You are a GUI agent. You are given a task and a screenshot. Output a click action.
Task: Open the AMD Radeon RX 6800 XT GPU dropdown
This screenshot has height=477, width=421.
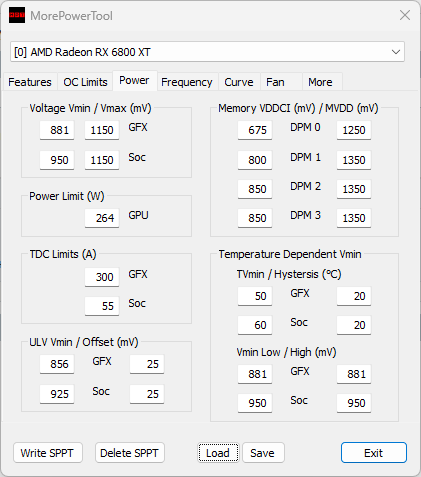[x=207, y=52]
